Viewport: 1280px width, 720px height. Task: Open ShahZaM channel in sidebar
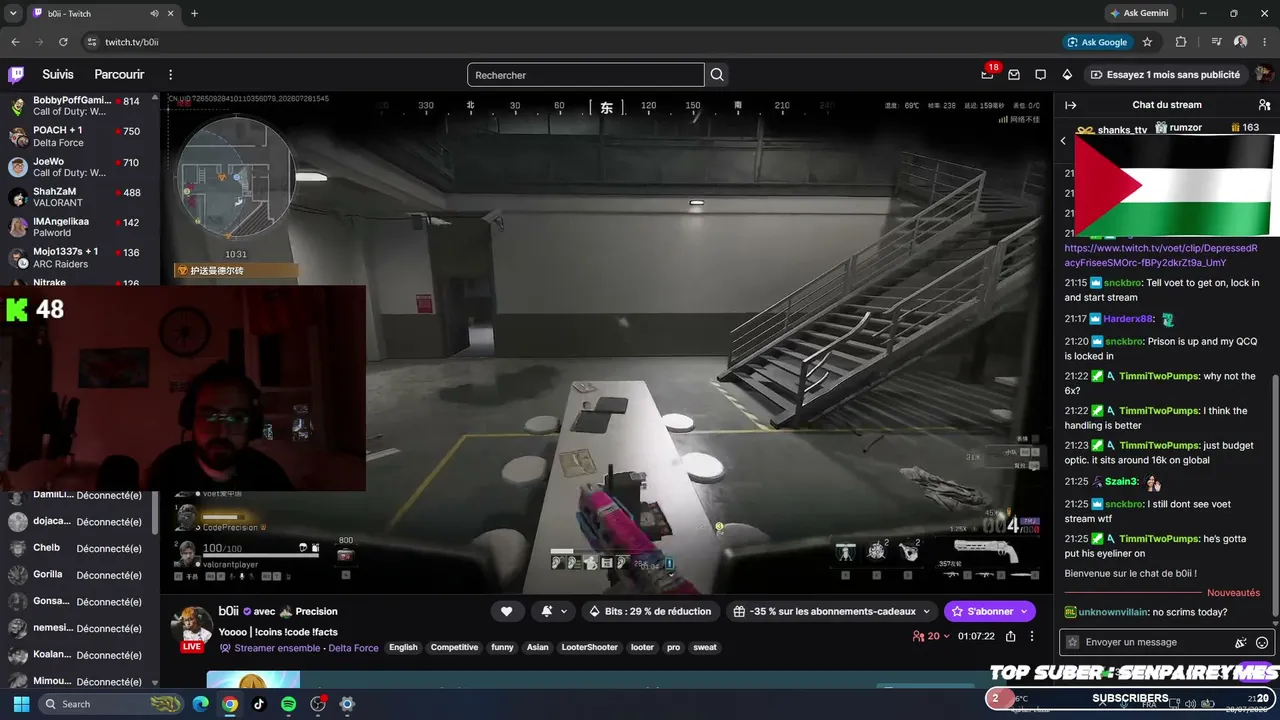76,197
